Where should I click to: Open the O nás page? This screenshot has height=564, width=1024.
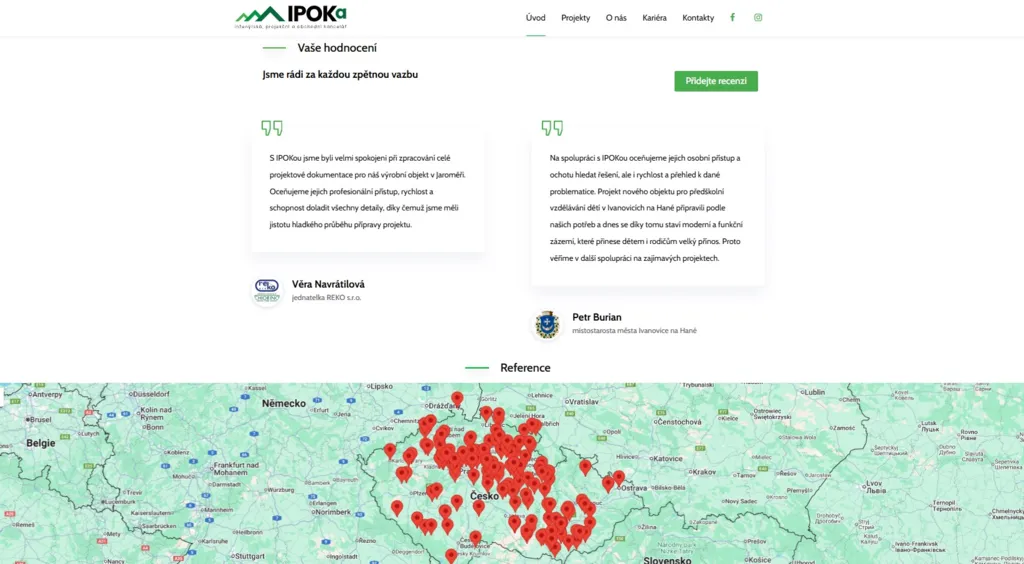pyautogui.click(x=616, y=18)
